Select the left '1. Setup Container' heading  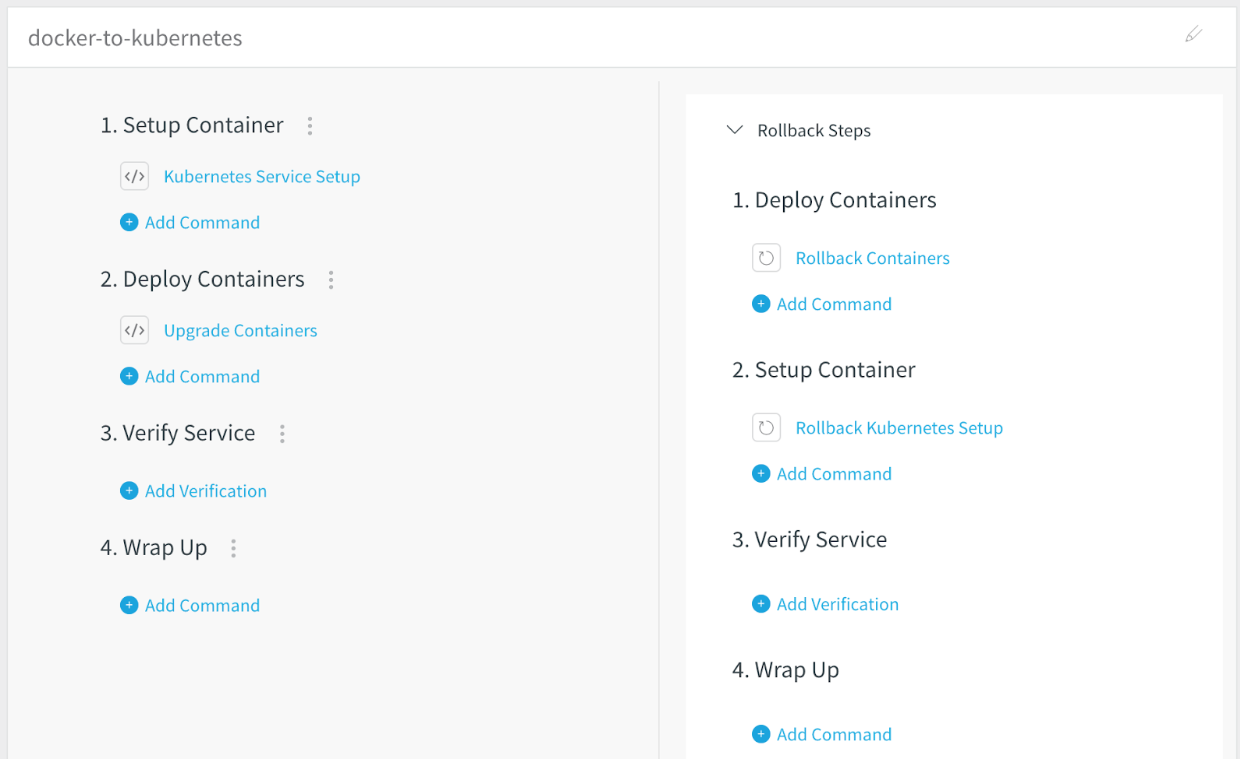[192, 126]
